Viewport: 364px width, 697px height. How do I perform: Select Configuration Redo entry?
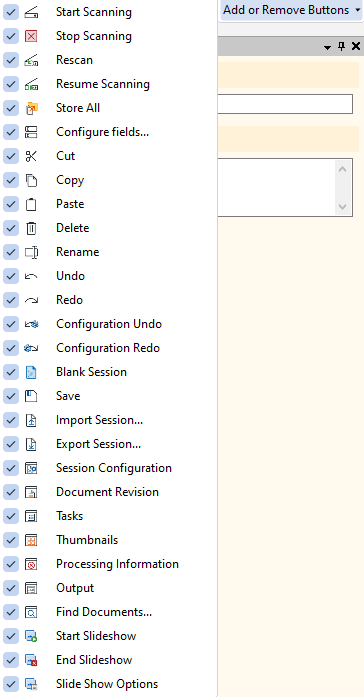108,348
